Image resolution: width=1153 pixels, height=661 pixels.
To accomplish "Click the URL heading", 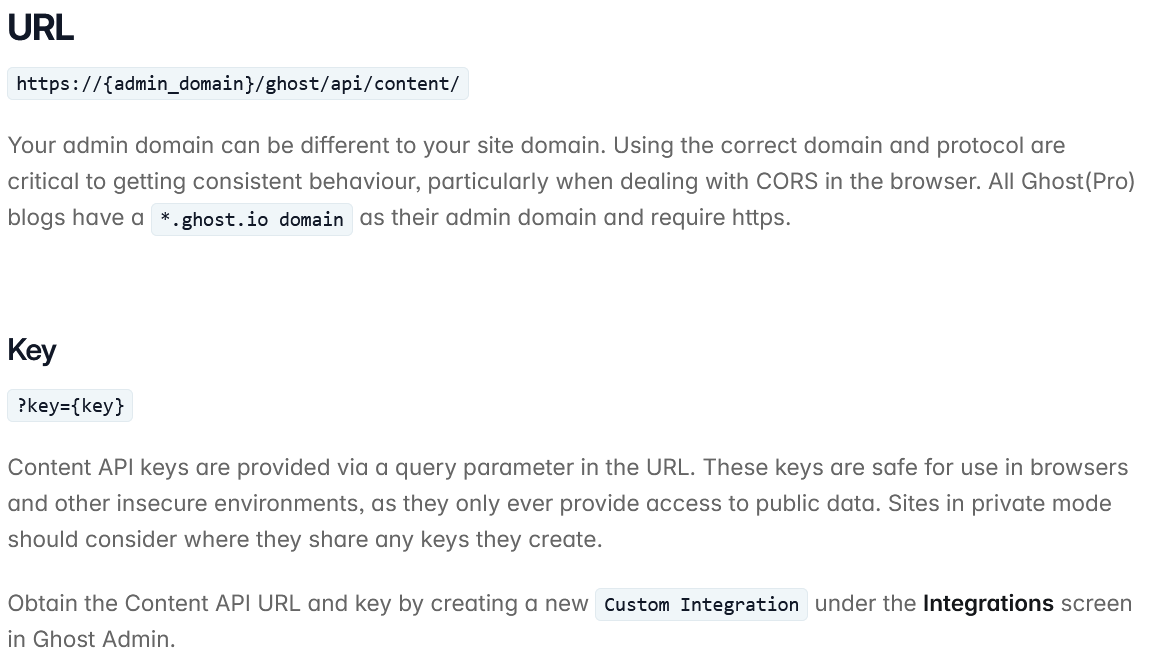I will (x=40, y=28).
